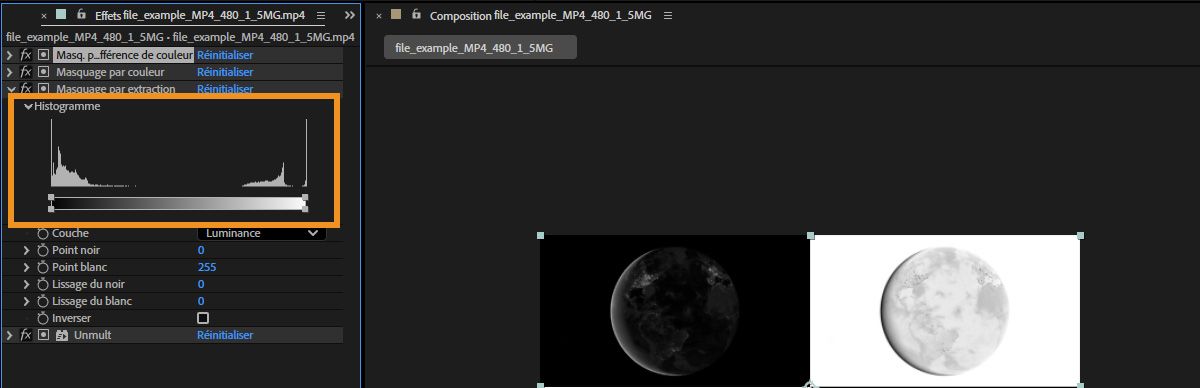Viewport: 1200px width, 388px height.
Task: Select Masquage par couleur effect name
Action: click(110, 72)
